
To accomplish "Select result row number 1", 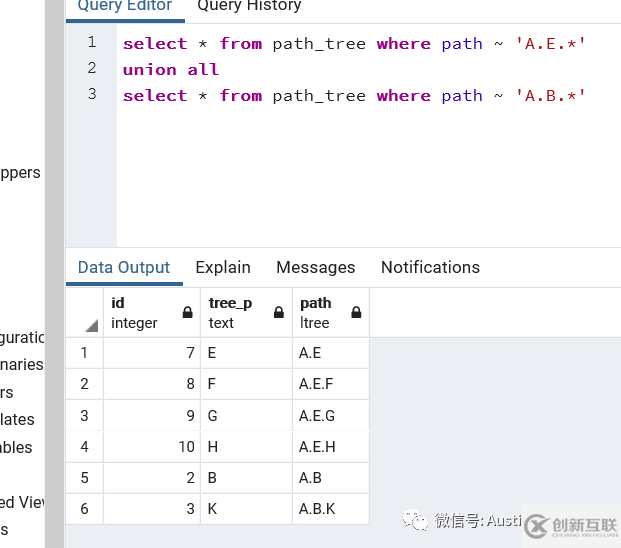I will (x=84, y=353).
